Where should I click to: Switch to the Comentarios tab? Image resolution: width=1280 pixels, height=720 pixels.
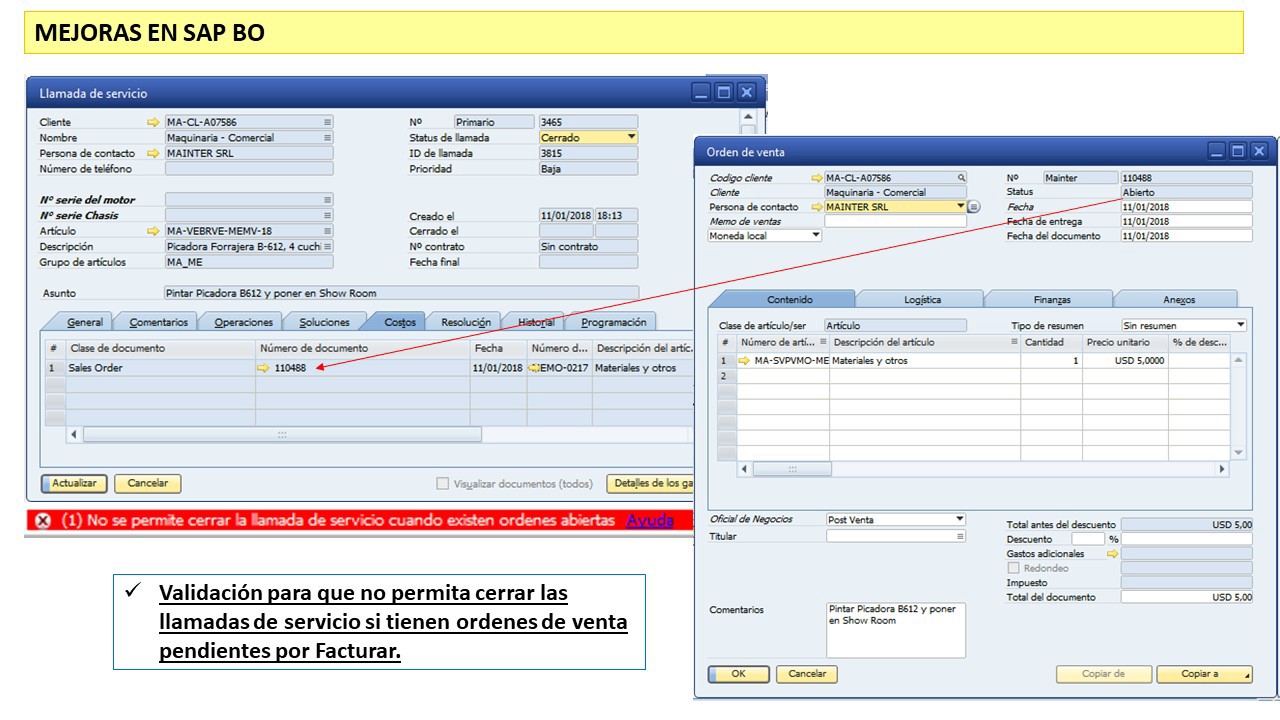(158, 322)
